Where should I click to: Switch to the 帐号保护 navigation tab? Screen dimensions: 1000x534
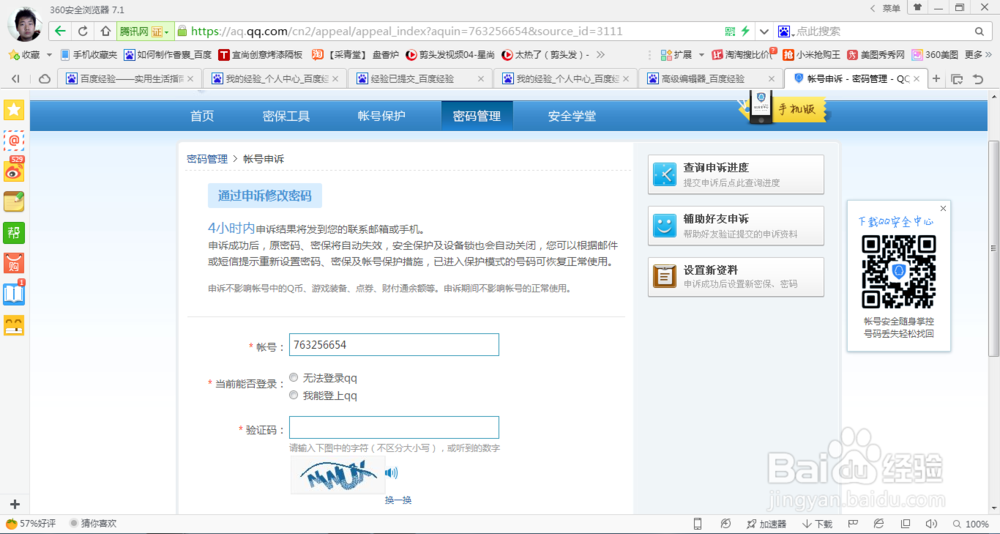(x=381, y=116)
